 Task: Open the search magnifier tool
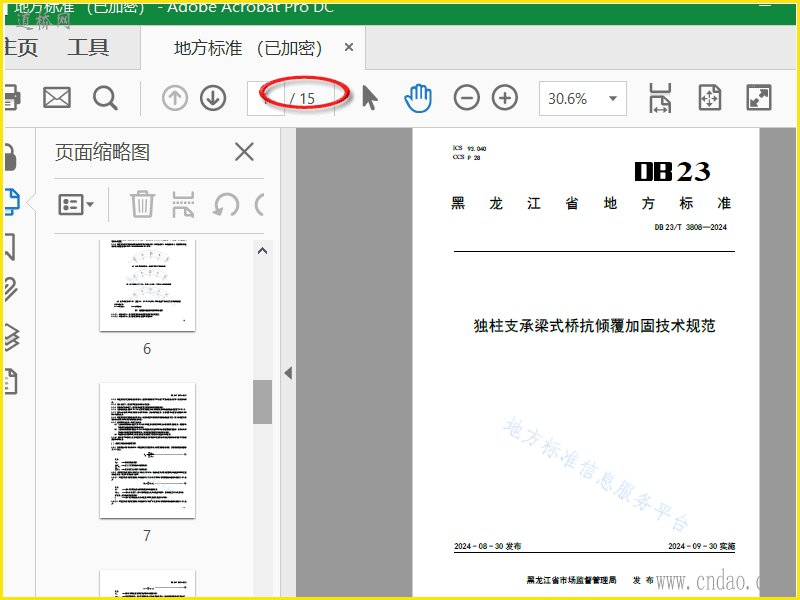[105, 97]
